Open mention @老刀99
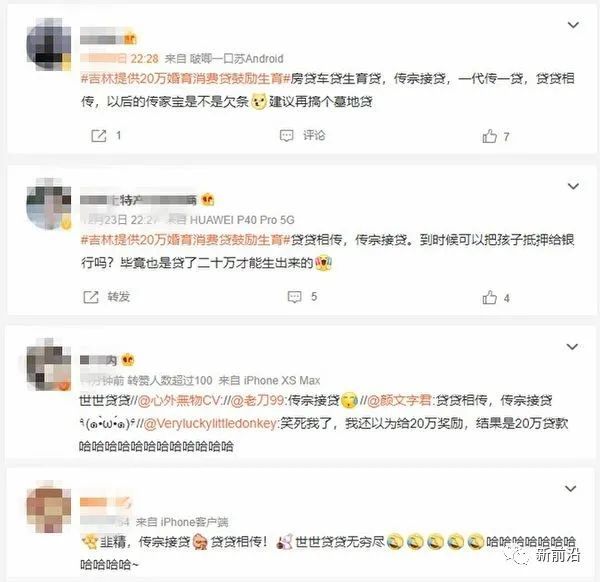Image resolution: width=600 pixels, height=582 pixels. coord(258,401)
